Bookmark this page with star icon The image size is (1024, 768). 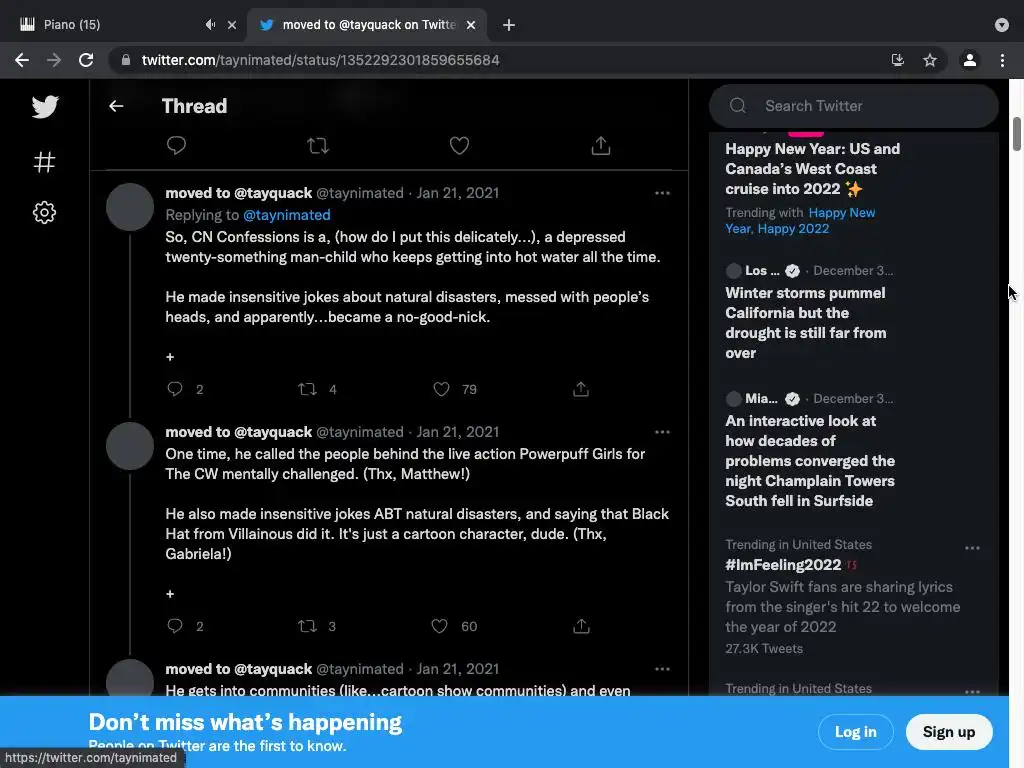click(930, 60)
